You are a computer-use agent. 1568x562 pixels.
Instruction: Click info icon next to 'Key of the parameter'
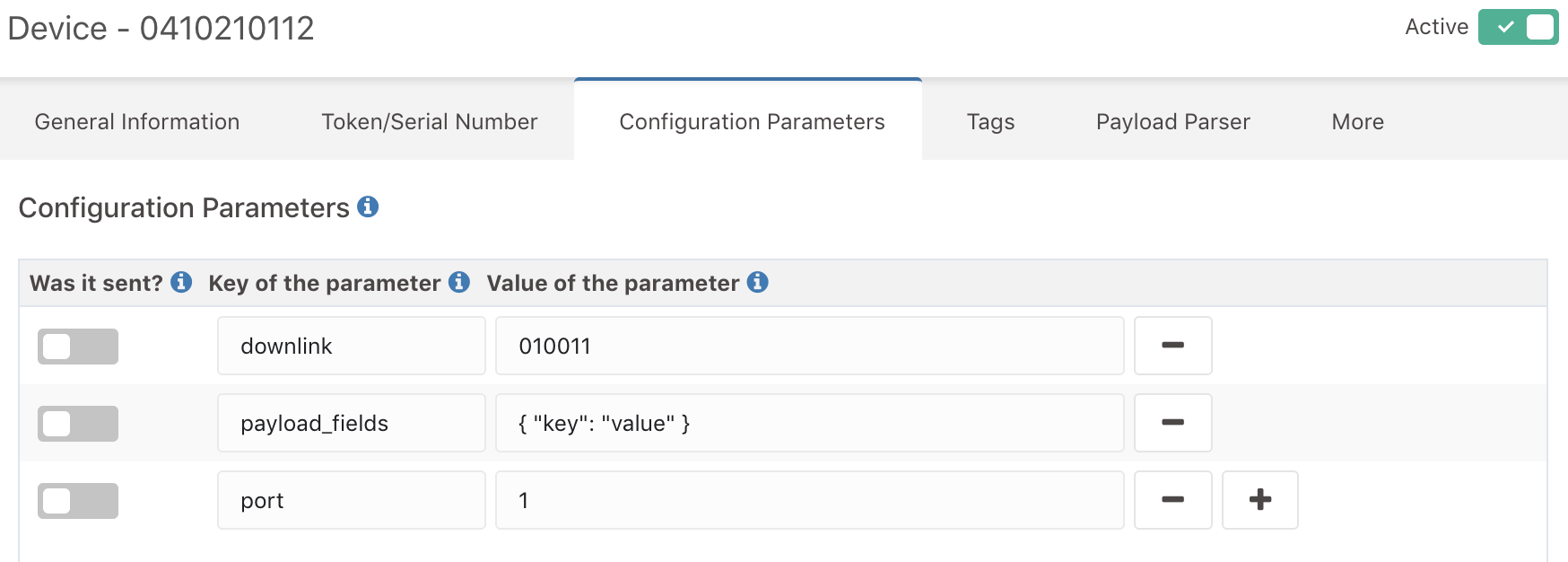[459, 282]
